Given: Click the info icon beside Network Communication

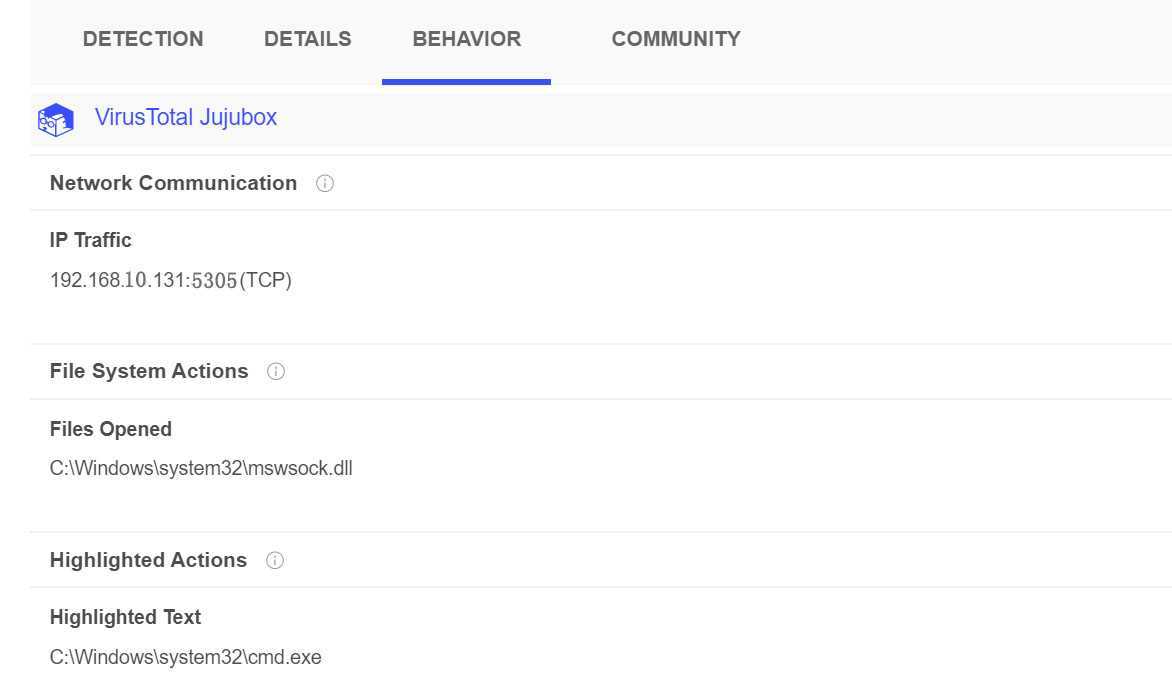Looking at the screenshot, I should tap(324, 183).
